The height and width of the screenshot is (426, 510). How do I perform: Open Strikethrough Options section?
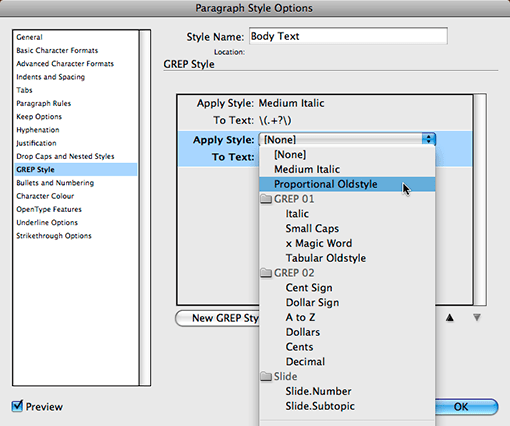point(54,236)
